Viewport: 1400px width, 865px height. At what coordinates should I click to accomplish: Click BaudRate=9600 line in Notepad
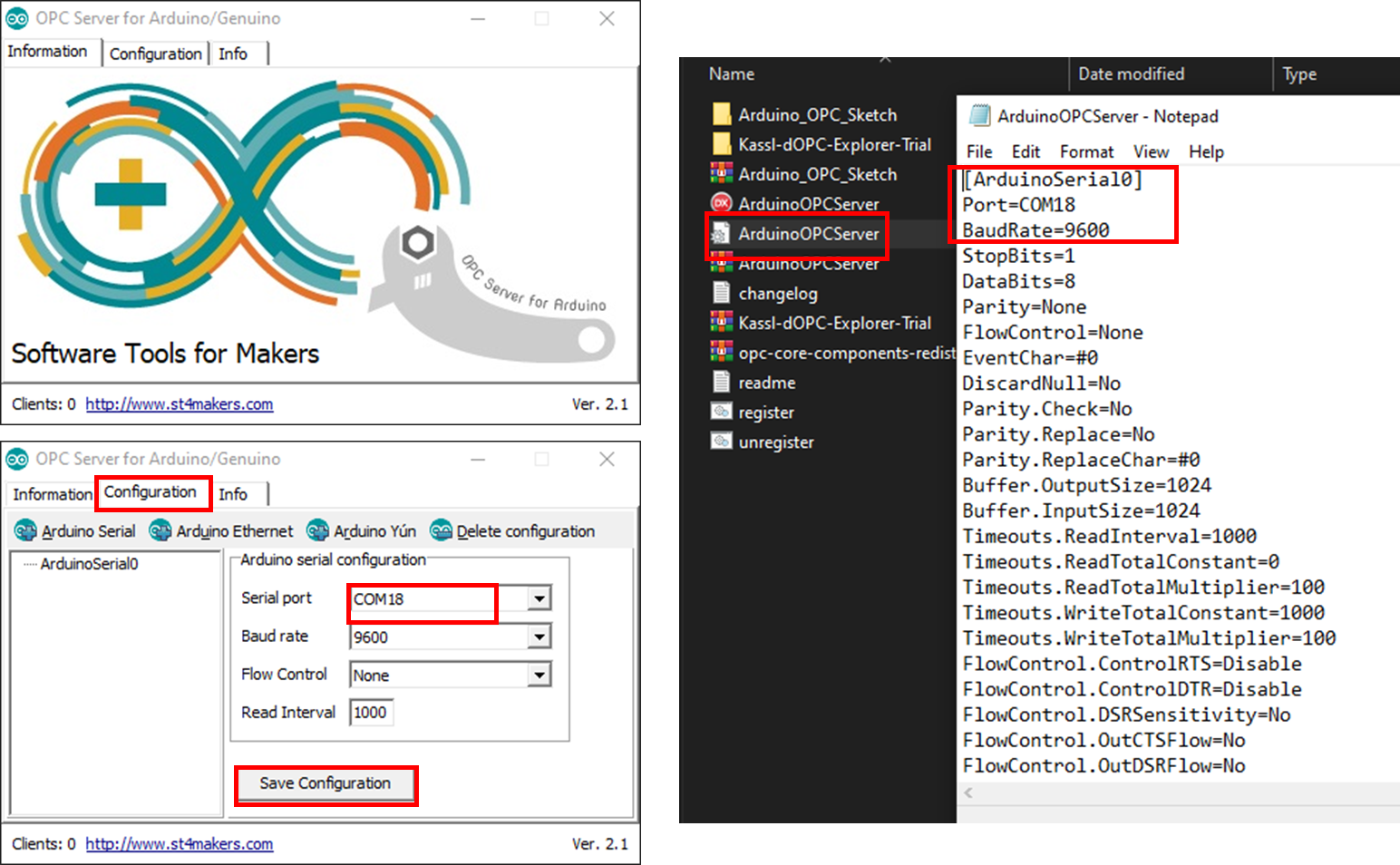(x=1035, y=230)
